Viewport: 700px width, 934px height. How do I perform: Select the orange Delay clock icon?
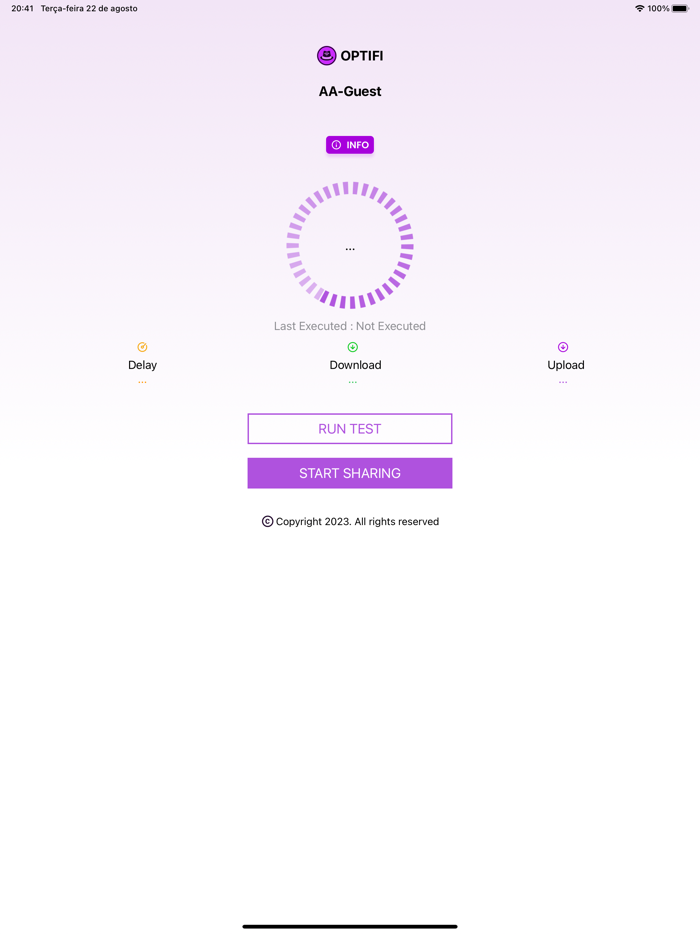(x=142, y=345)
